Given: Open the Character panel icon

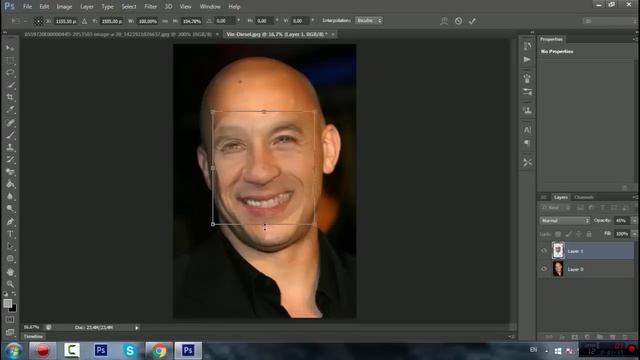Looking at the screenshot, I should 527,130.
